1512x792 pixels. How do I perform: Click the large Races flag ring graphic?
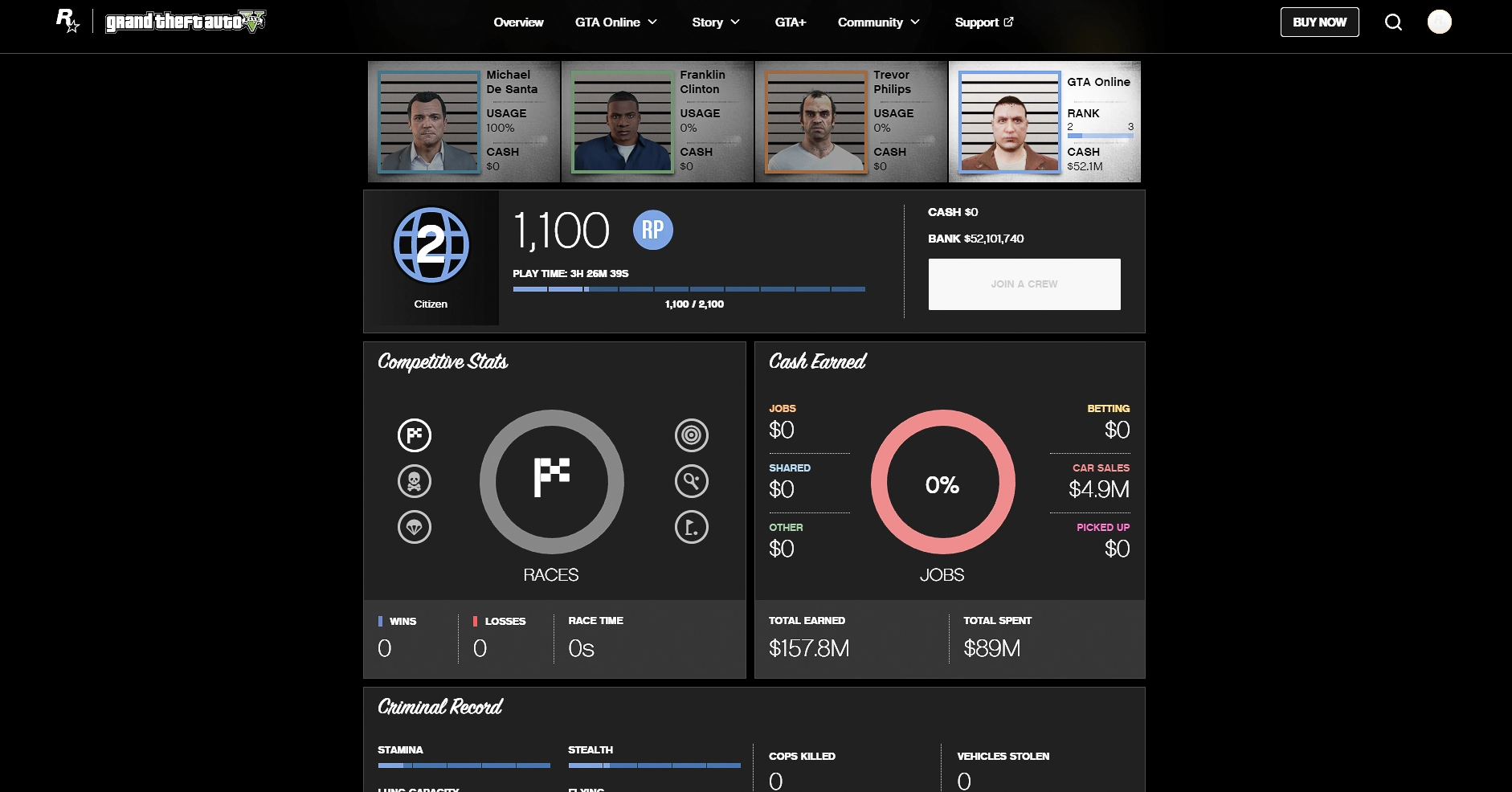tap(552, 482)
